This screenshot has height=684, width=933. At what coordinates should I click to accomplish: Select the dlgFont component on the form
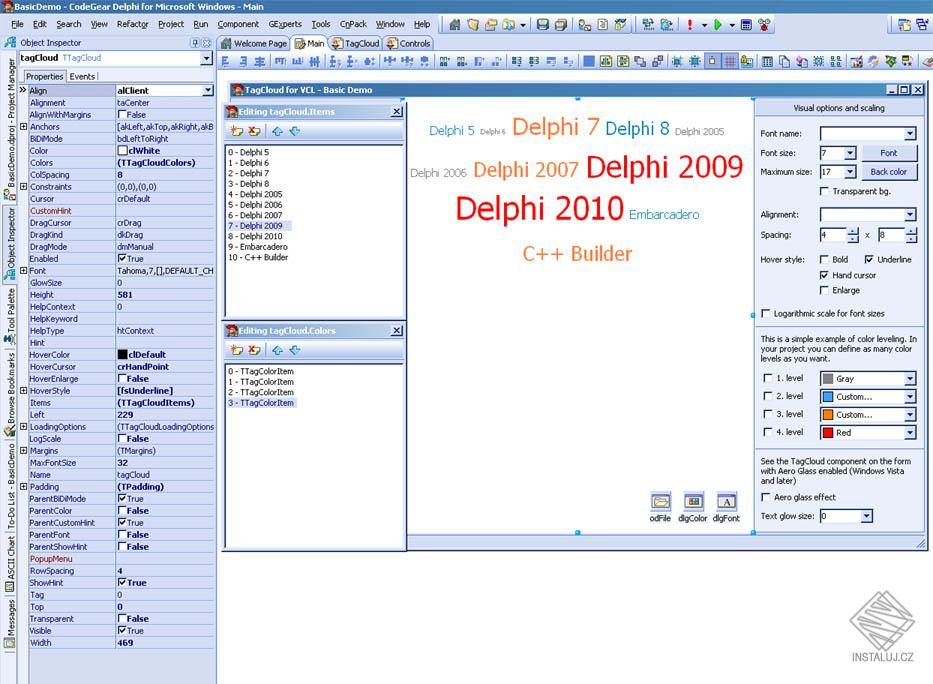(x=726, y=501)
